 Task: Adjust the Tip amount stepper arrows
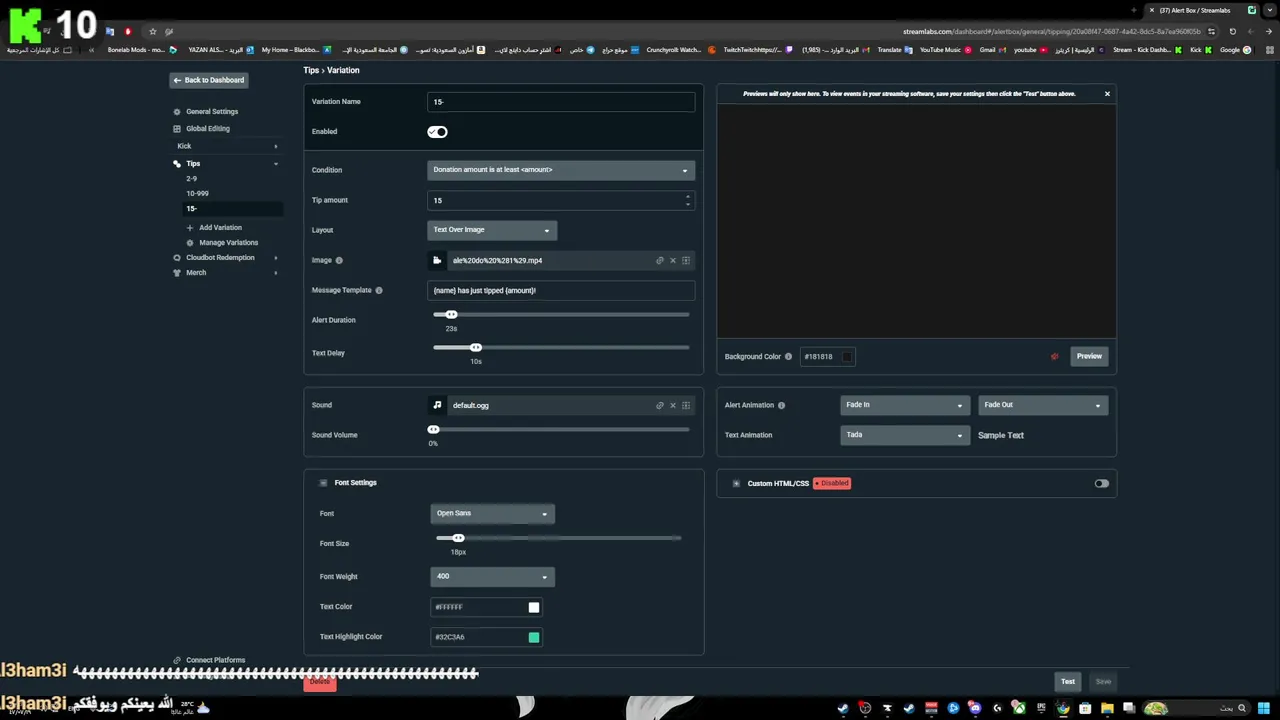pos(687,200)
